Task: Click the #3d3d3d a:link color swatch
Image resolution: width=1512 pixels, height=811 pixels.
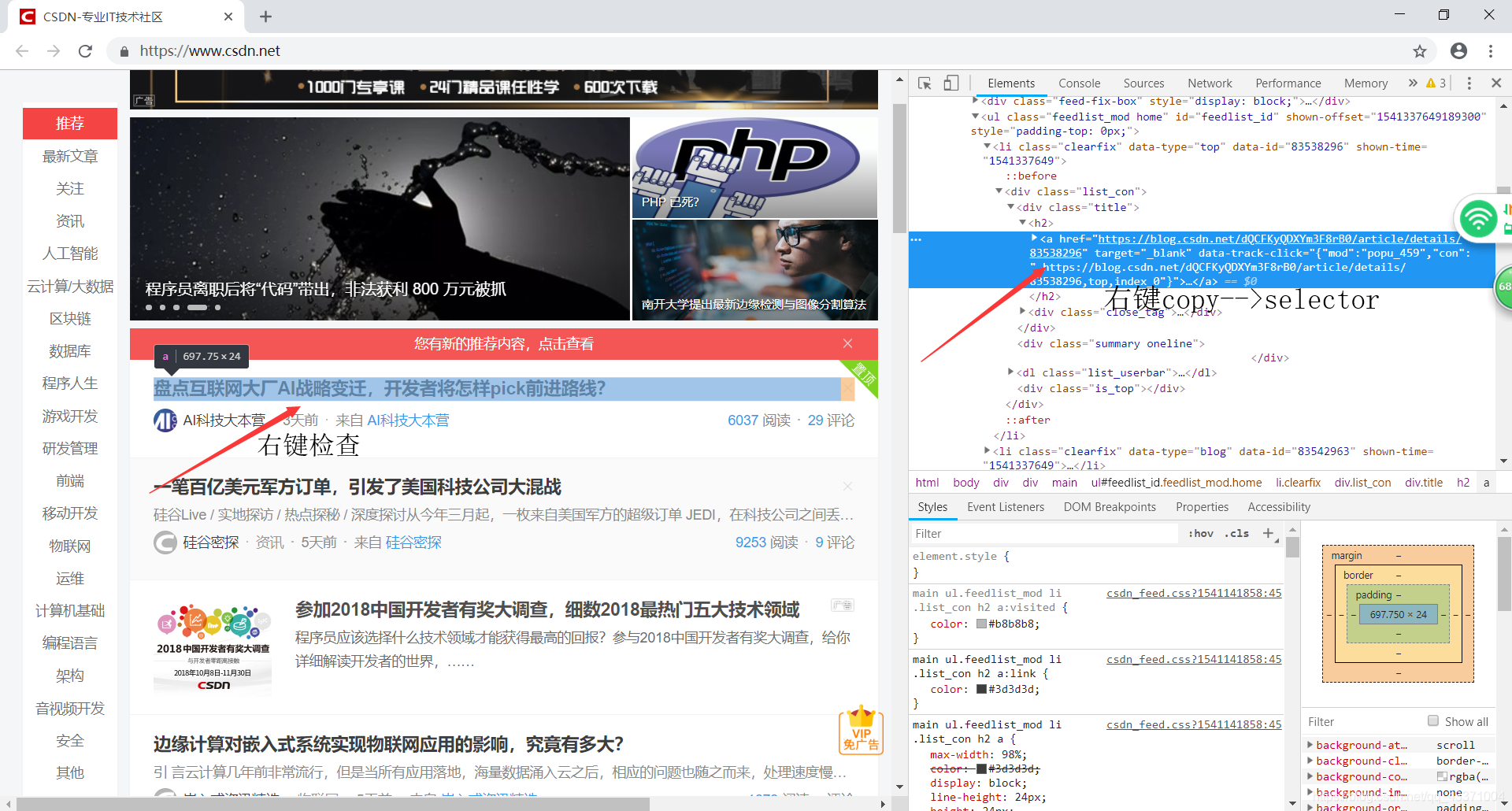Action: coord(981,689)
